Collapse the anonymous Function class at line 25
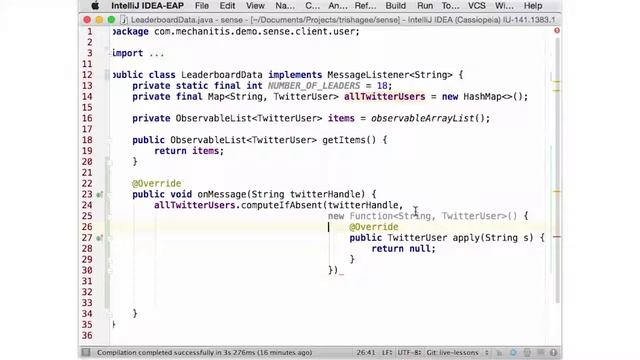640x360 pixels. [x=109, y=216]
